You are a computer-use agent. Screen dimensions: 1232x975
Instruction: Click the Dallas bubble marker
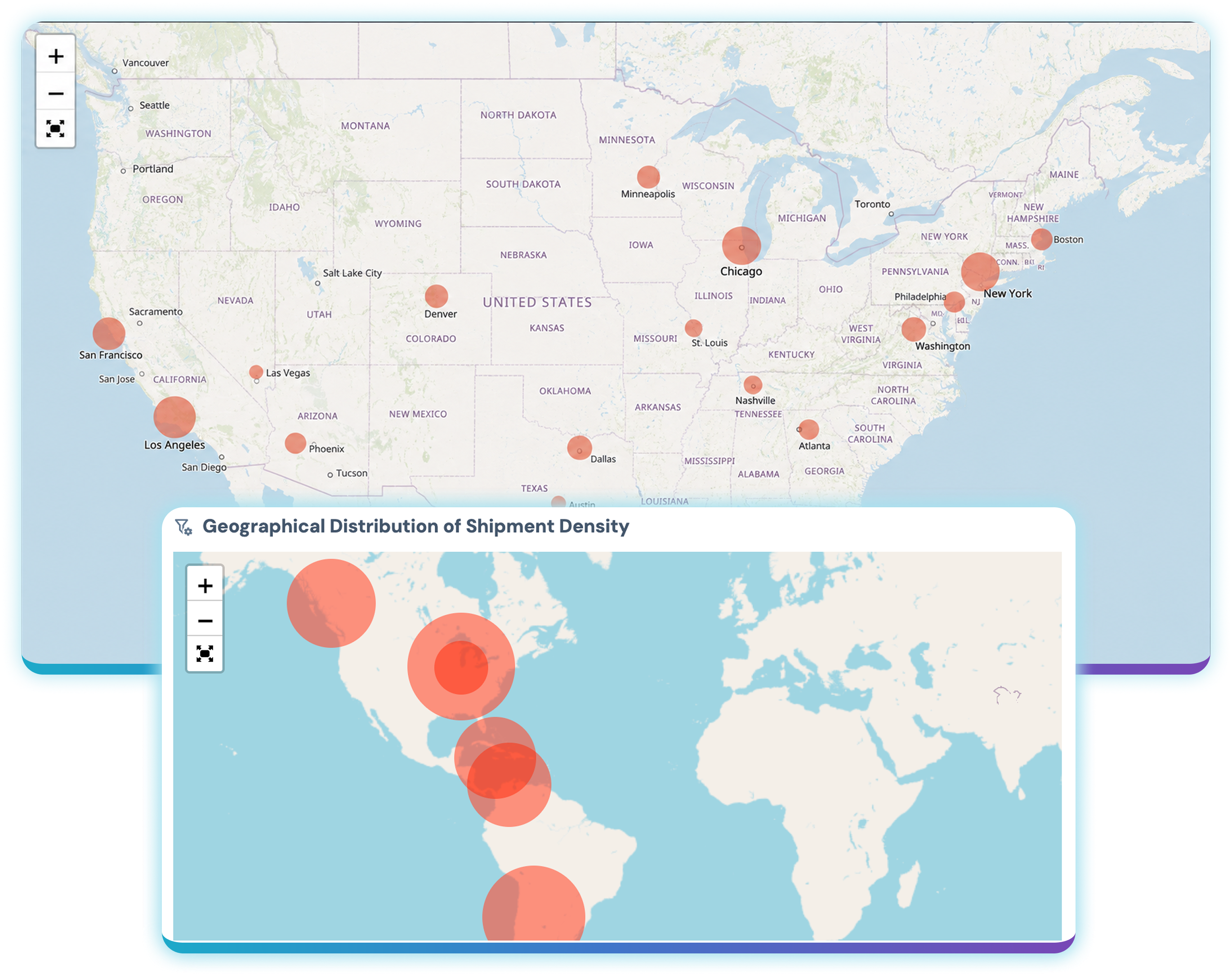click(579, 447)
